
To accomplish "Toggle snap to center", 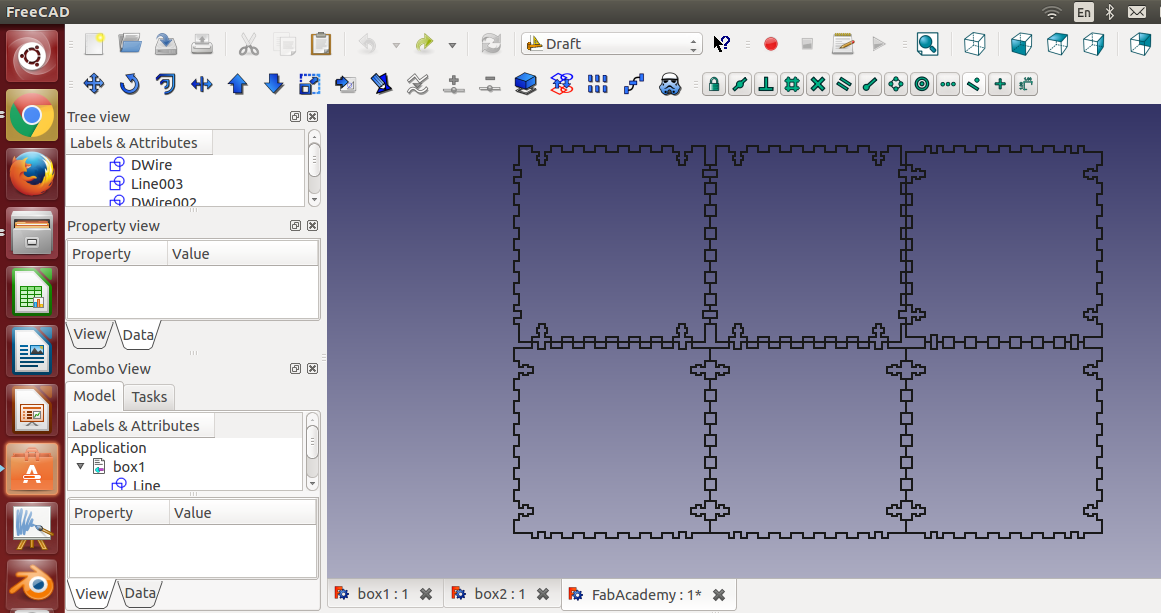I will [x=922, y=84].
